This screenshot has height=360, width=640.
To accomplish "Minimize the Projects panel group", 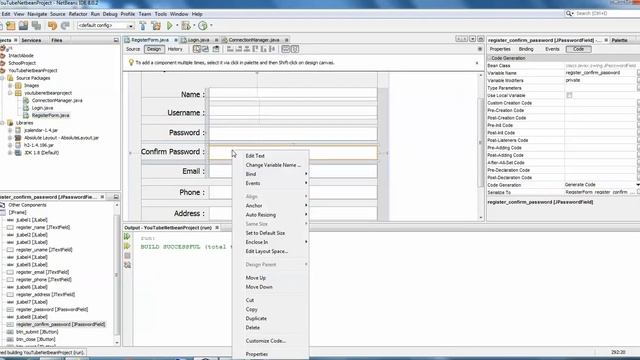I will click(116, 40).
